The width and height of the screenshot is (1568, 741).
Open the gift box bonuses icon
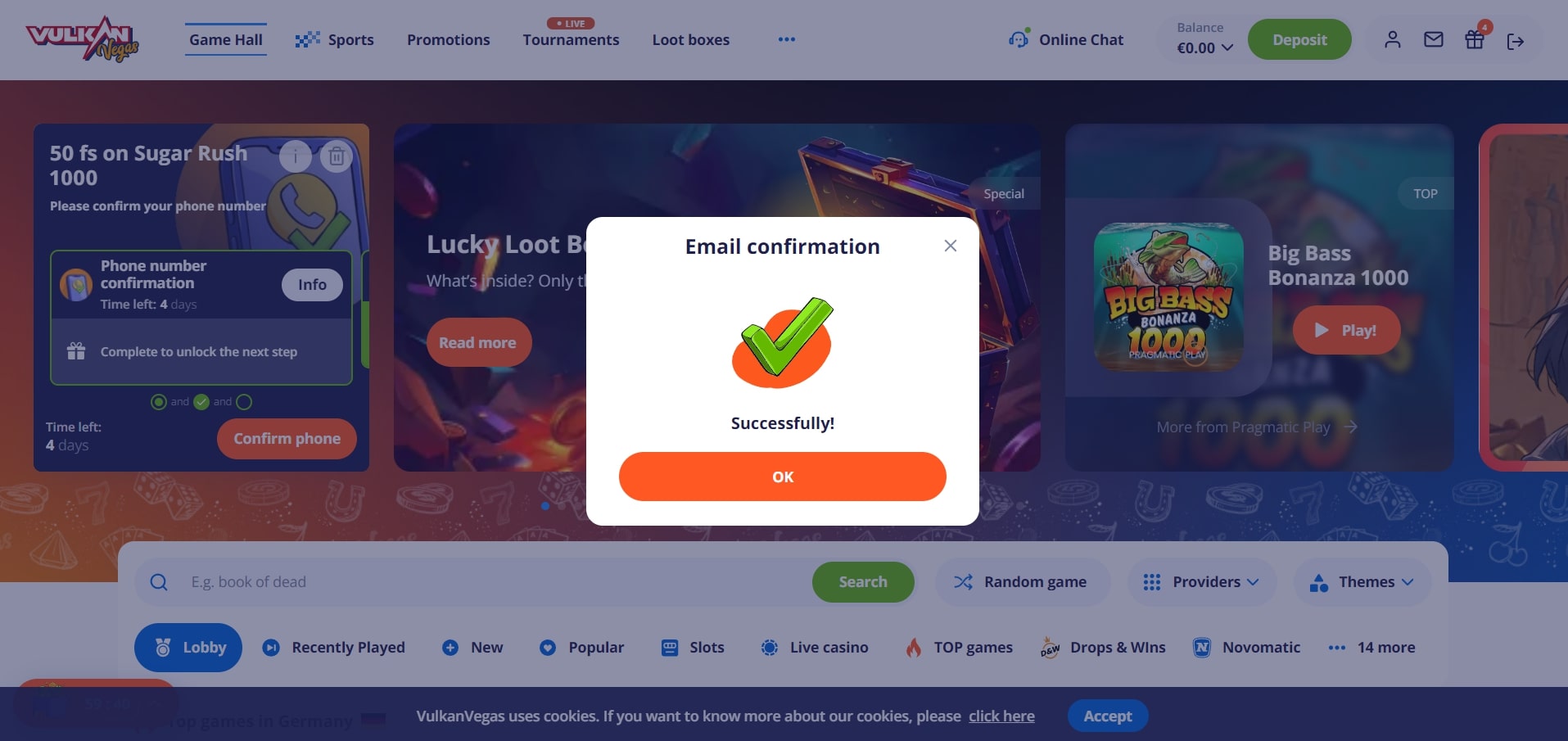[1475, 39]
